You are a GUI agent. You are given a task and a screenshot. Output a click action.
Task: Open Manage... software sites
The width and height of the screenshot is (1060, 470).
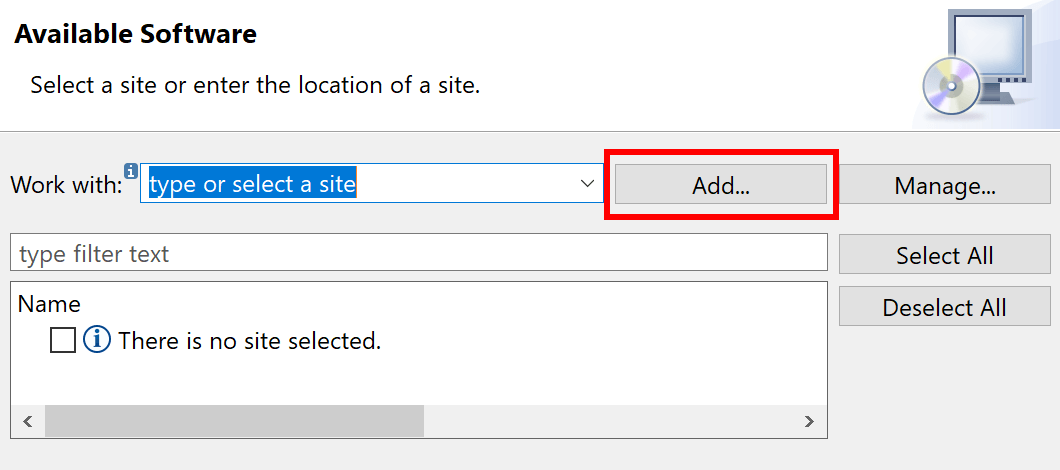944,184
